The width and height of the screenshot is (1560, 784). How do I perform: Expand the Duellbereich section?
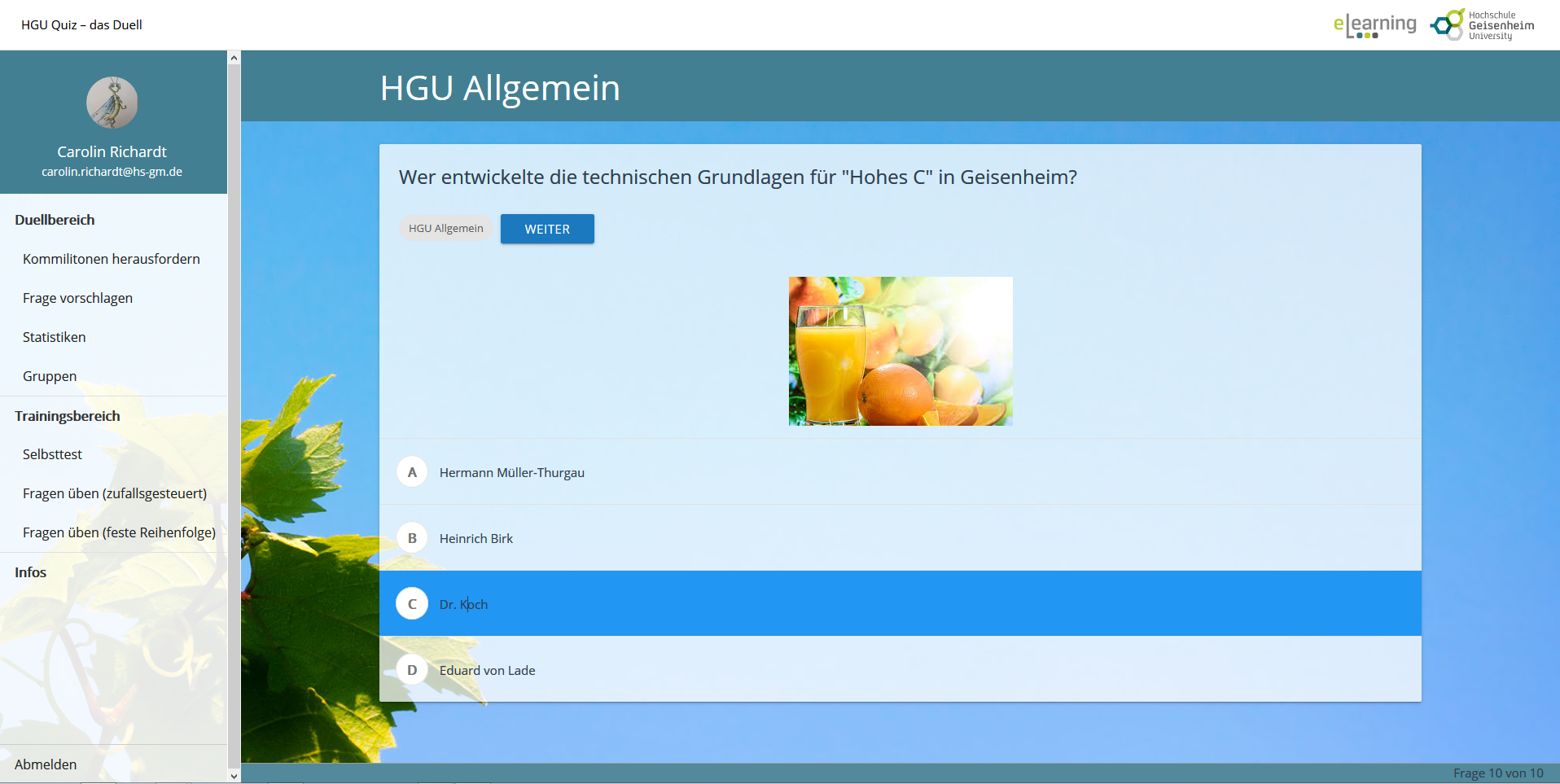[54, 220]
